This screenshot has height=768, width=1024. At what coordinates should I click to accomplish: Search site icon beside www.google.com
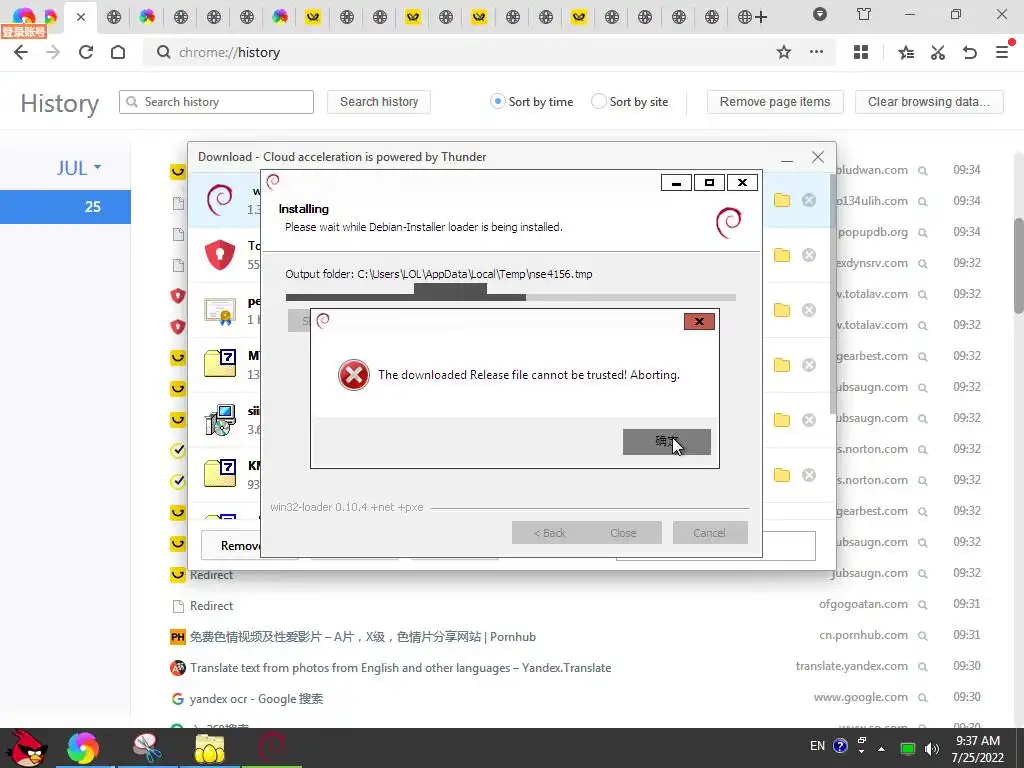click(x=923, y=698)
